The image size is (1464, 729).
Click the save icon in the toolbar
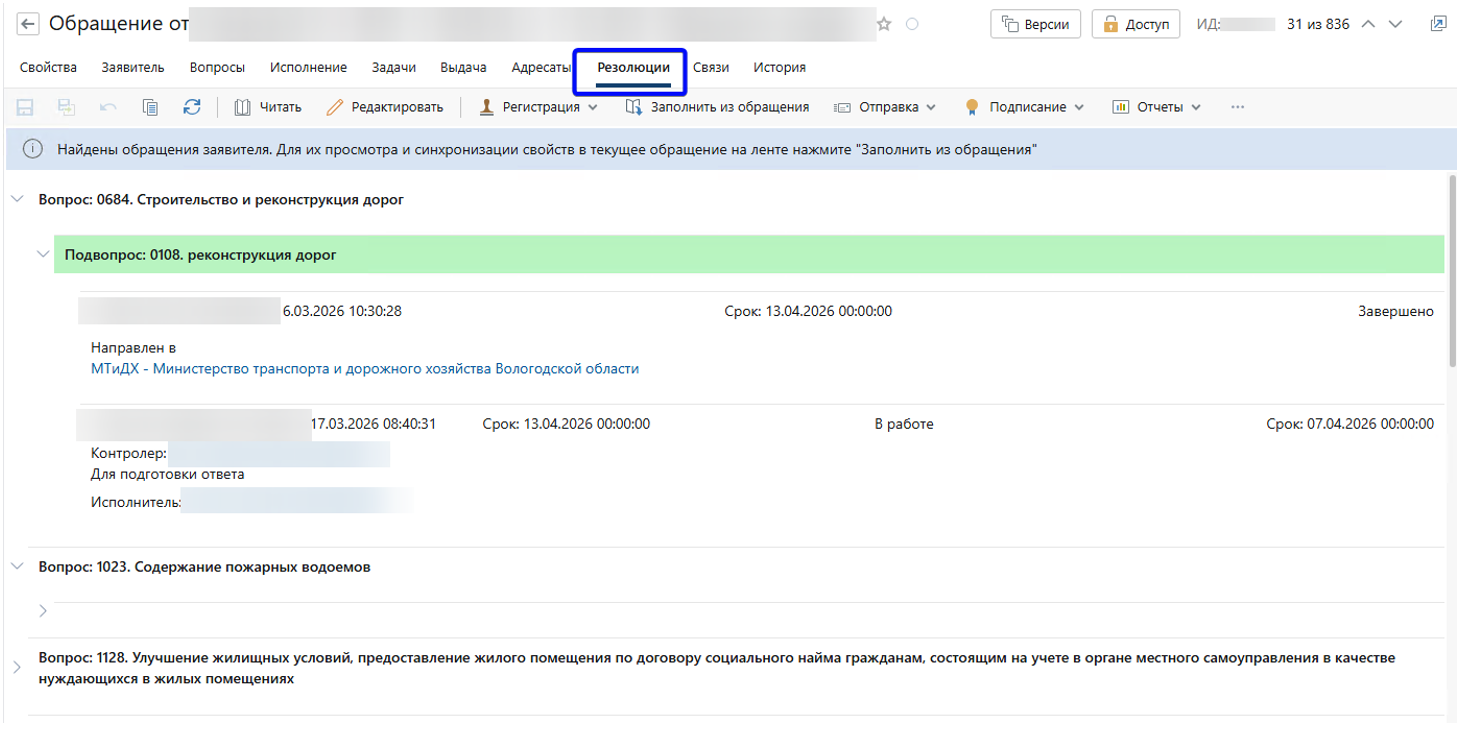(26, 107)
